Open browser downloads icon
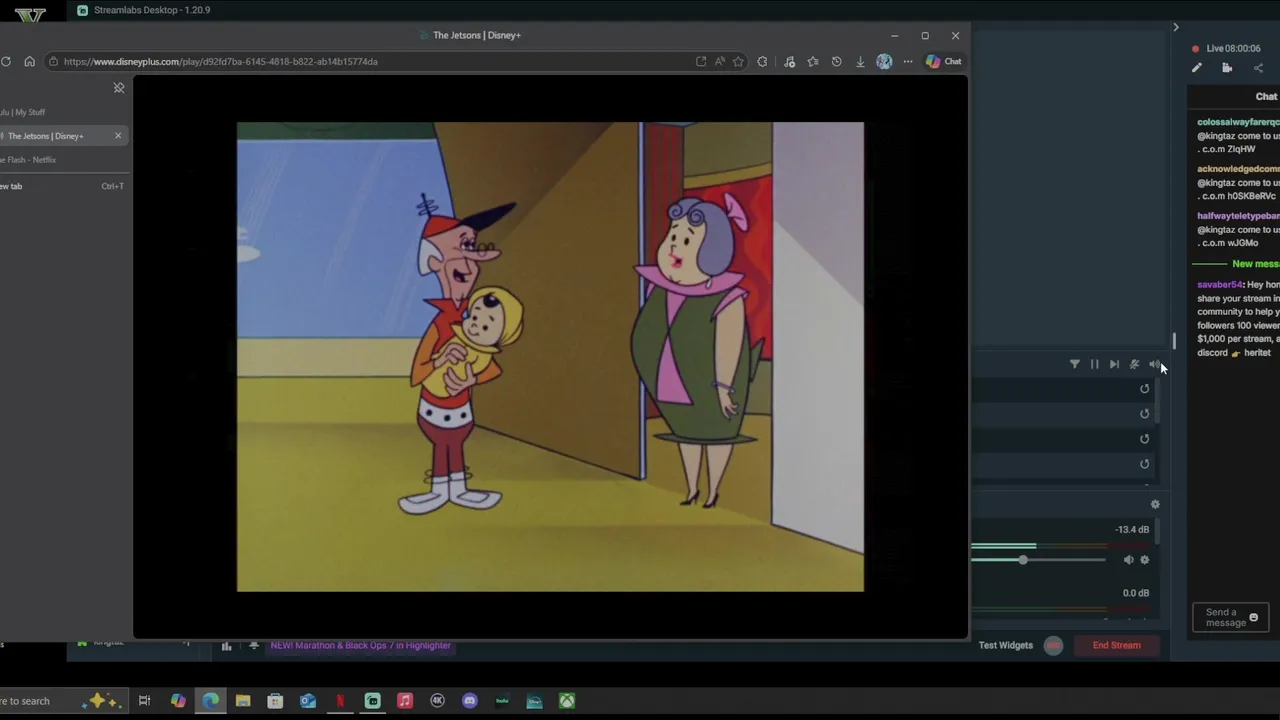 pyautogui.click(x=860, y=61)
